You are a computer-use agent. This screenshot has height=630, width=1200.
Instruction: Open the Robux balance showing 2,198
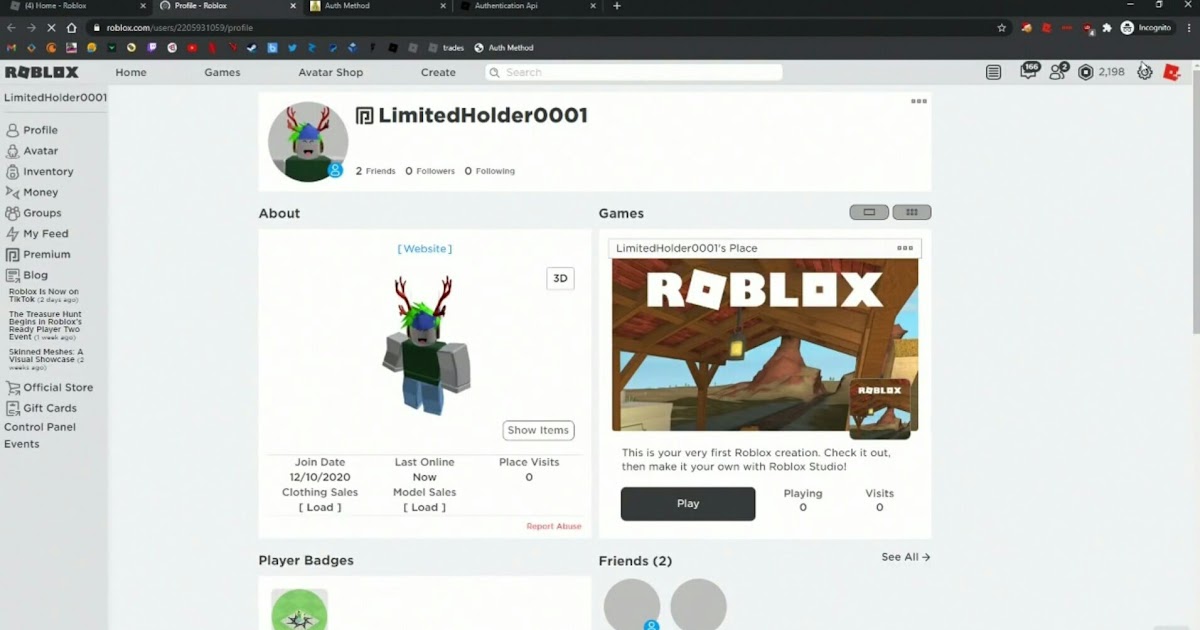pos(1102,72)
